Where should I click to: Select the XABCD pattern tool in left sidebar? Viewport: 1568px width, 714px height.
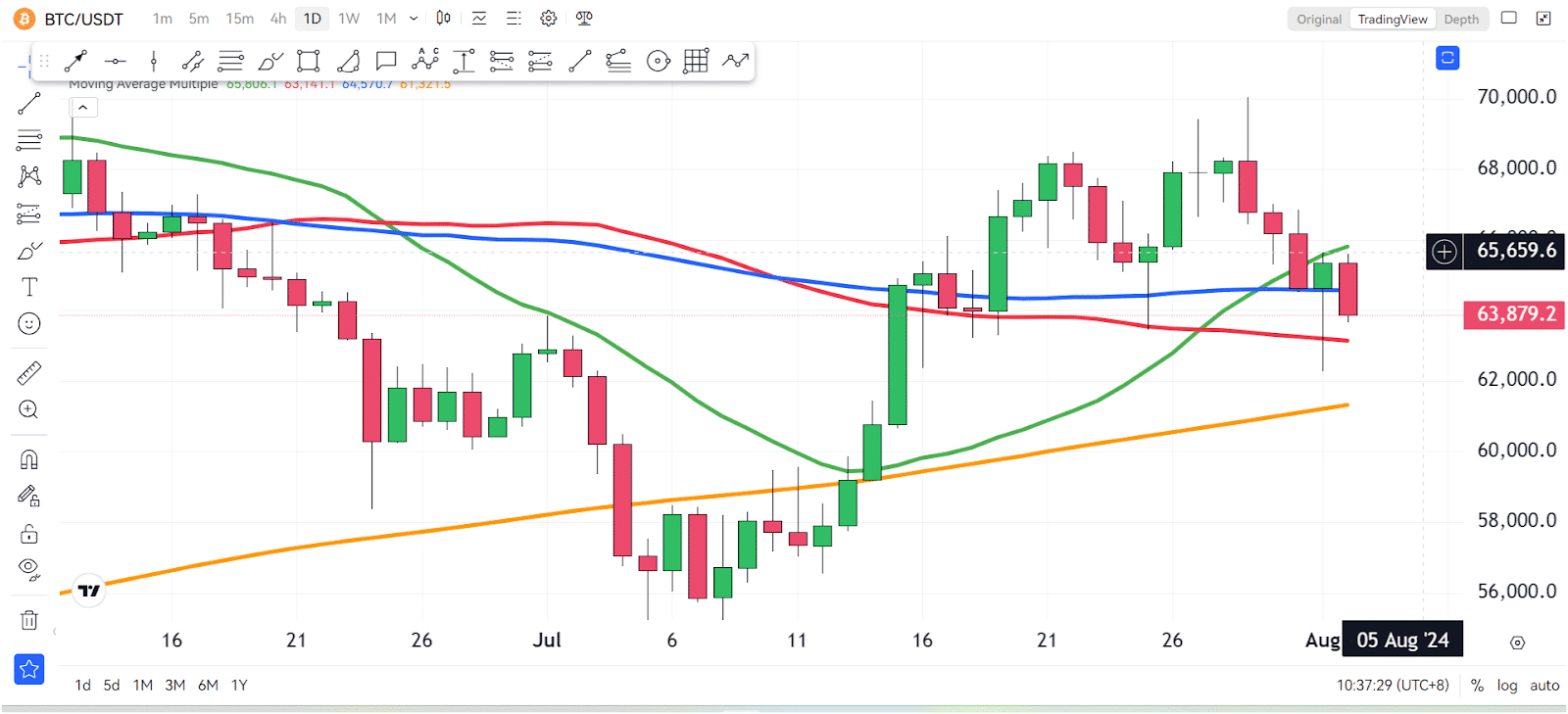tap(29, 176)
